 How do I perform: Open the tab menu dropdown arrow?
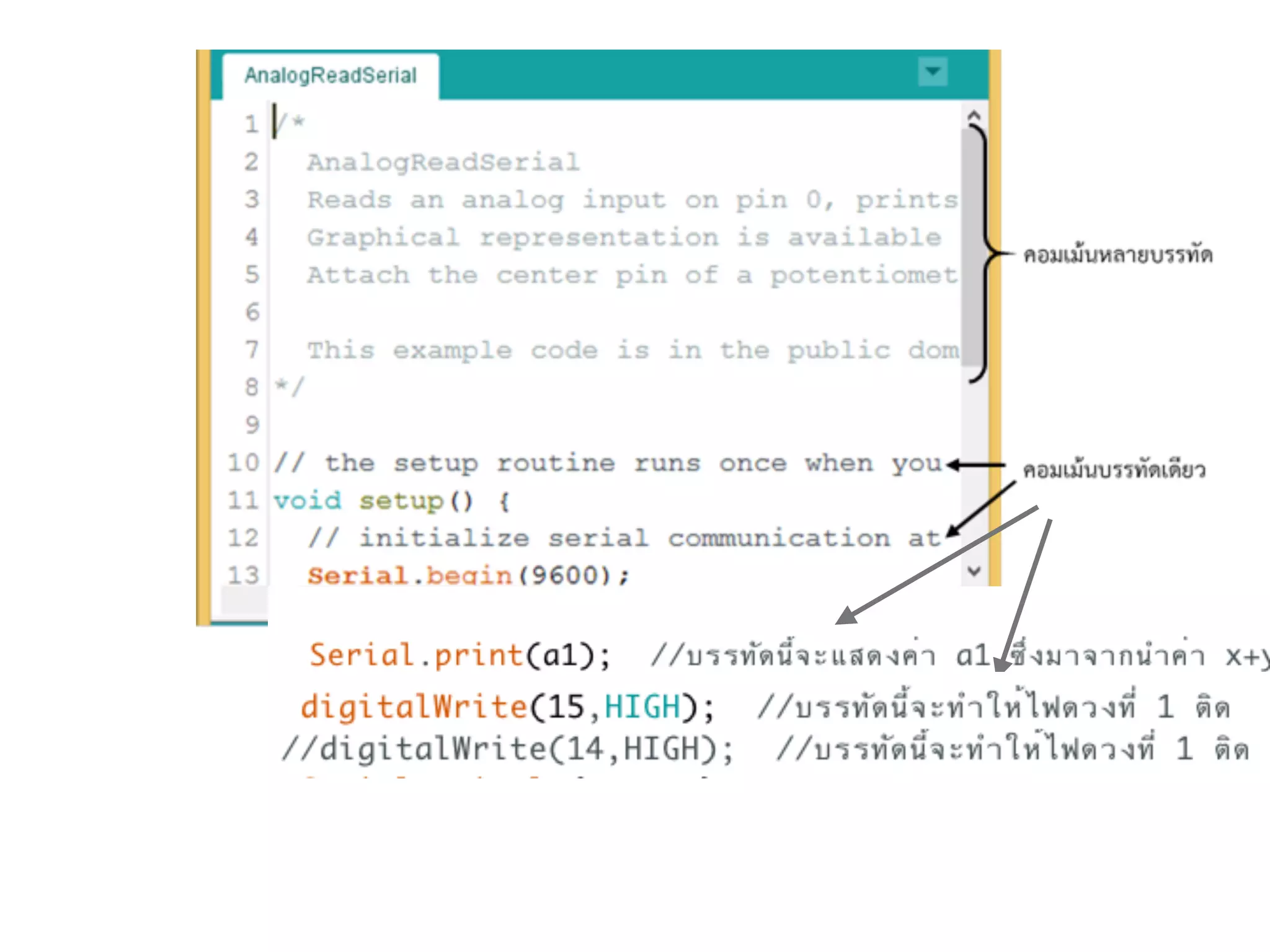pos(932,72)
